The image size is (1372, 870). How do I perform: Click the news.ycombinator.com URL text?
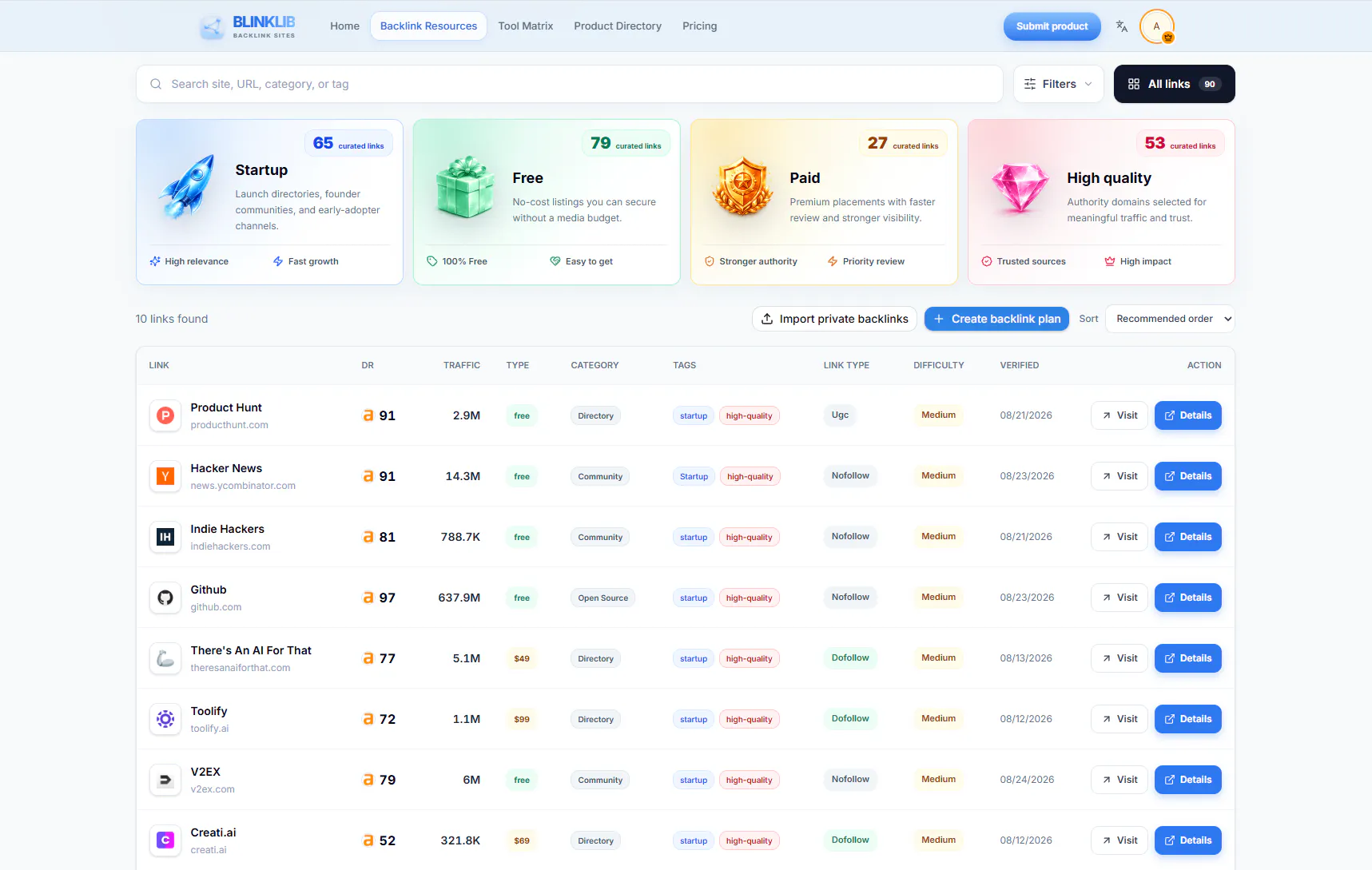click(243, 486)
